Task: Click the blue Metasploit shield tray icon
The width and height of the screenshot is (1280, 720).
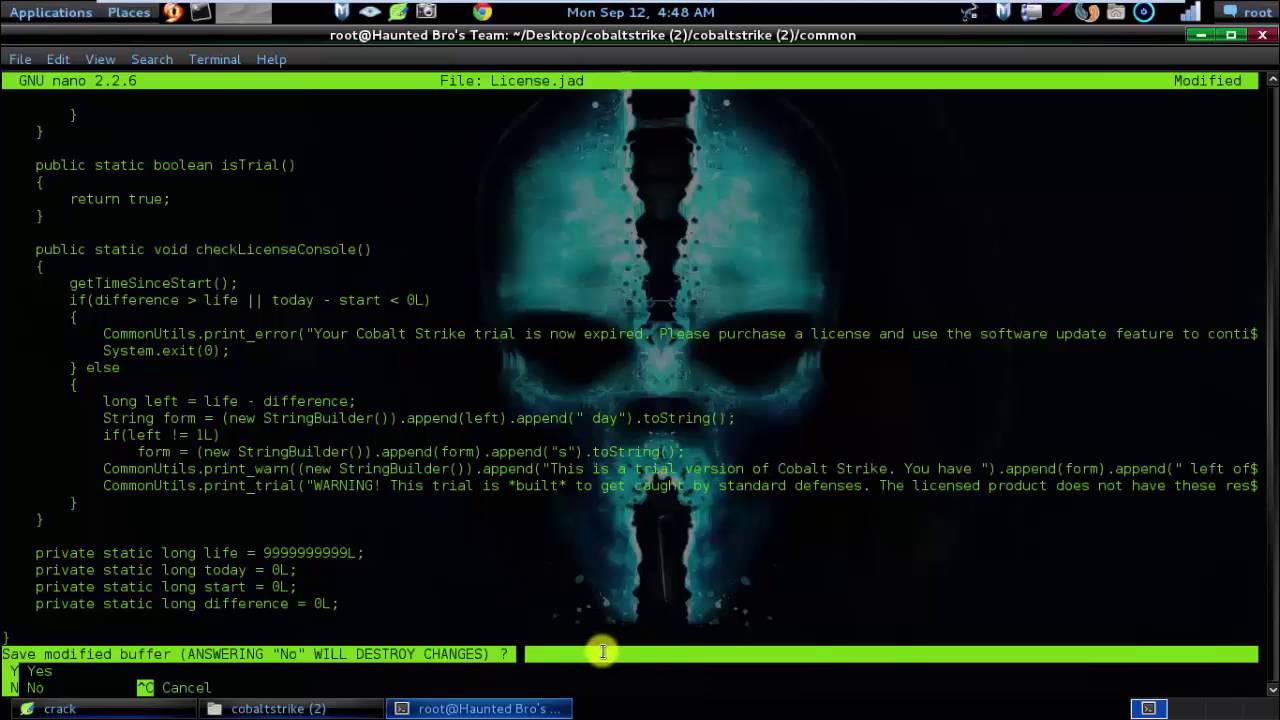Action: pyautogui.click(x=1003, y=12)
